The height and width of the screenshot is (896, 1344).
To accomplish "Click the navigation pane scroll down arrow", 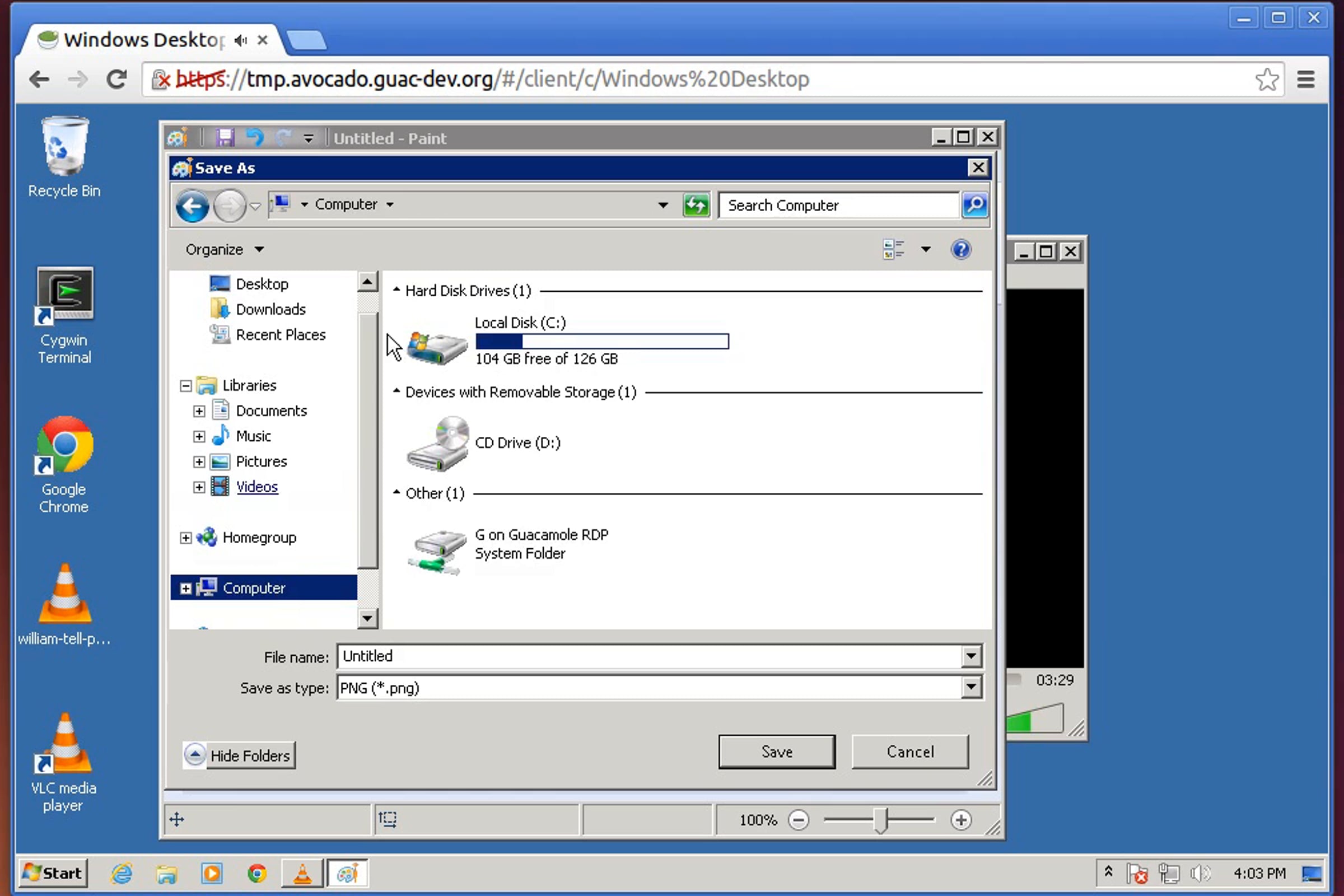I will tap(367, 618).
